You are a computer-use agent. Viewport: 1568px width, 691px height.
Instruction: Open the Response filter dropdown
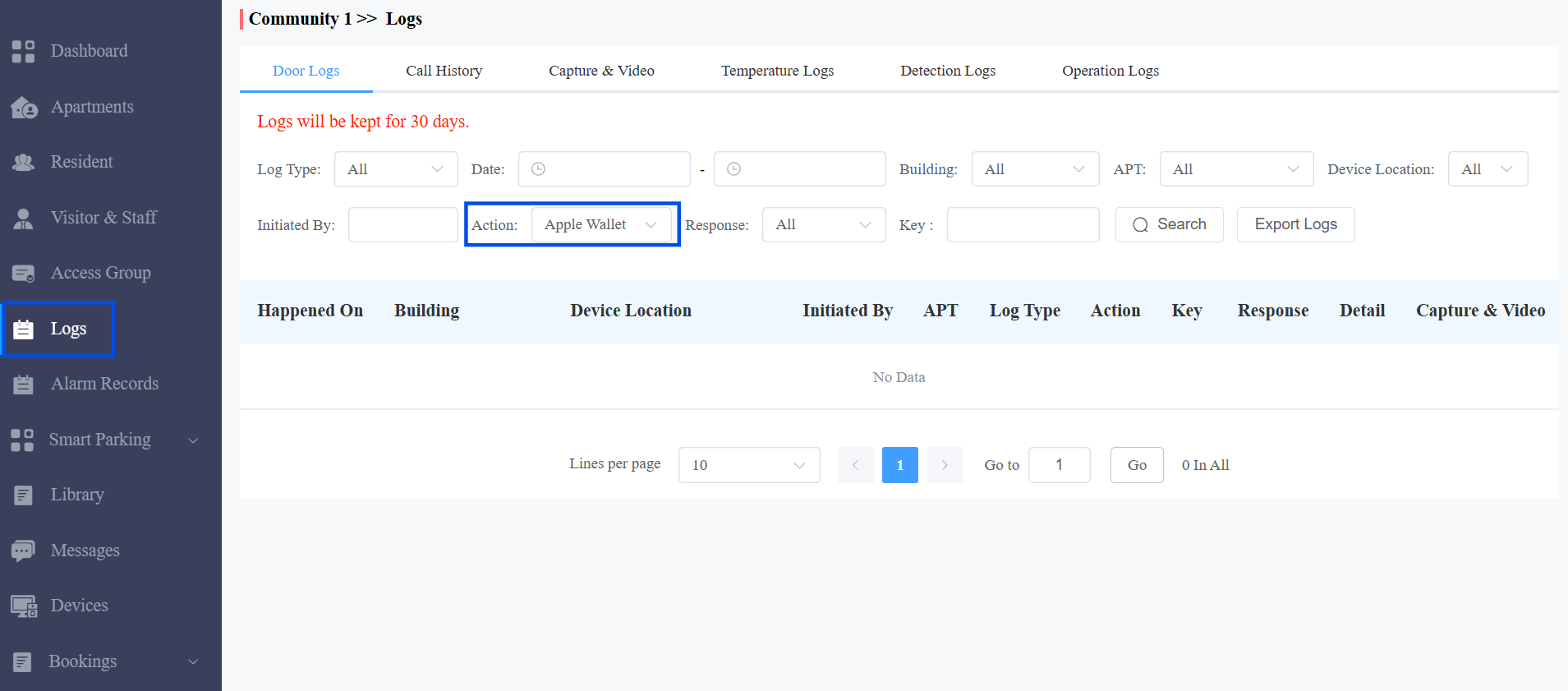tap(824, 224)
